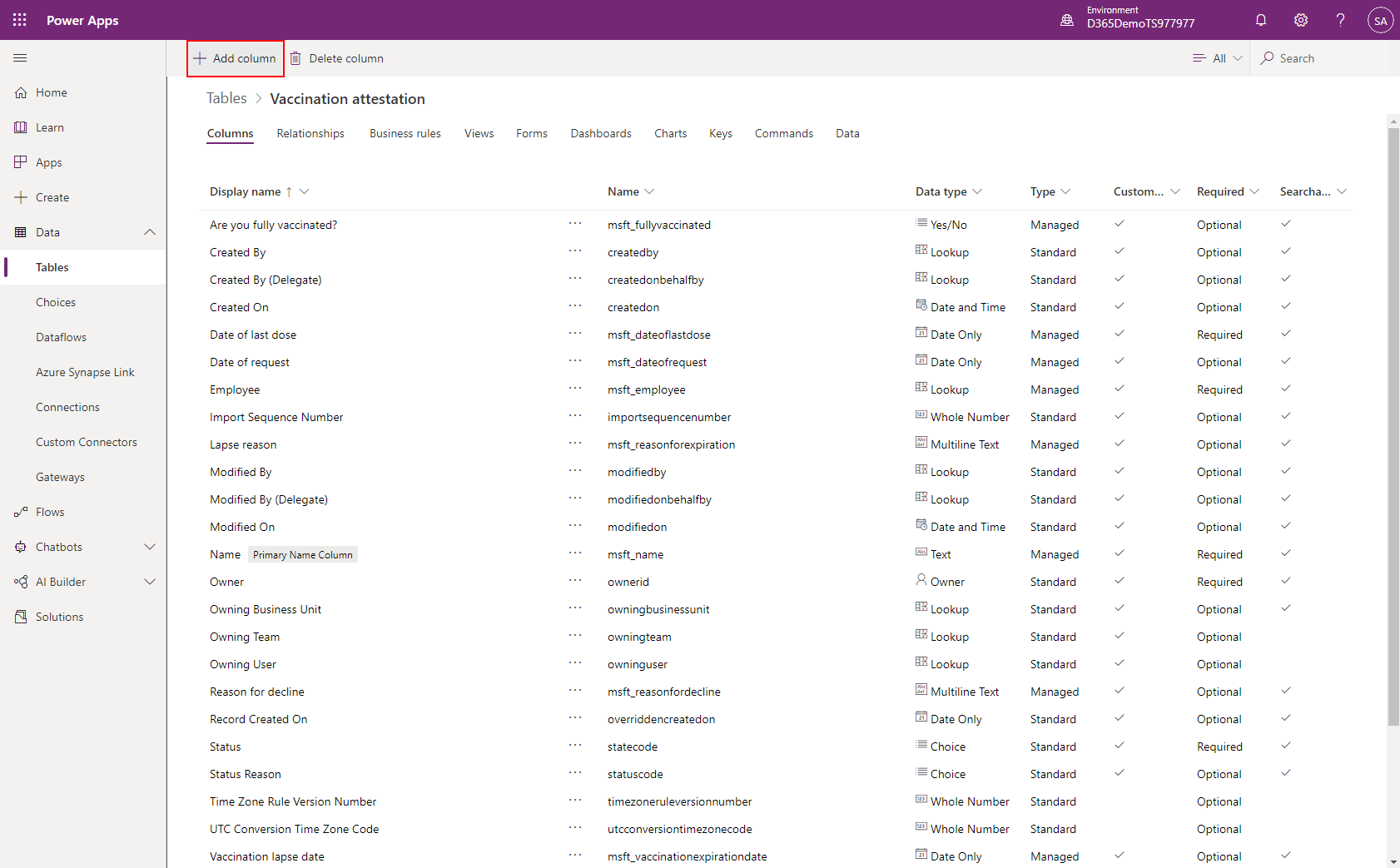Screen dimensions: 1400x868
Task: Switch to the Business rules tab
Action: click(405, 133)
